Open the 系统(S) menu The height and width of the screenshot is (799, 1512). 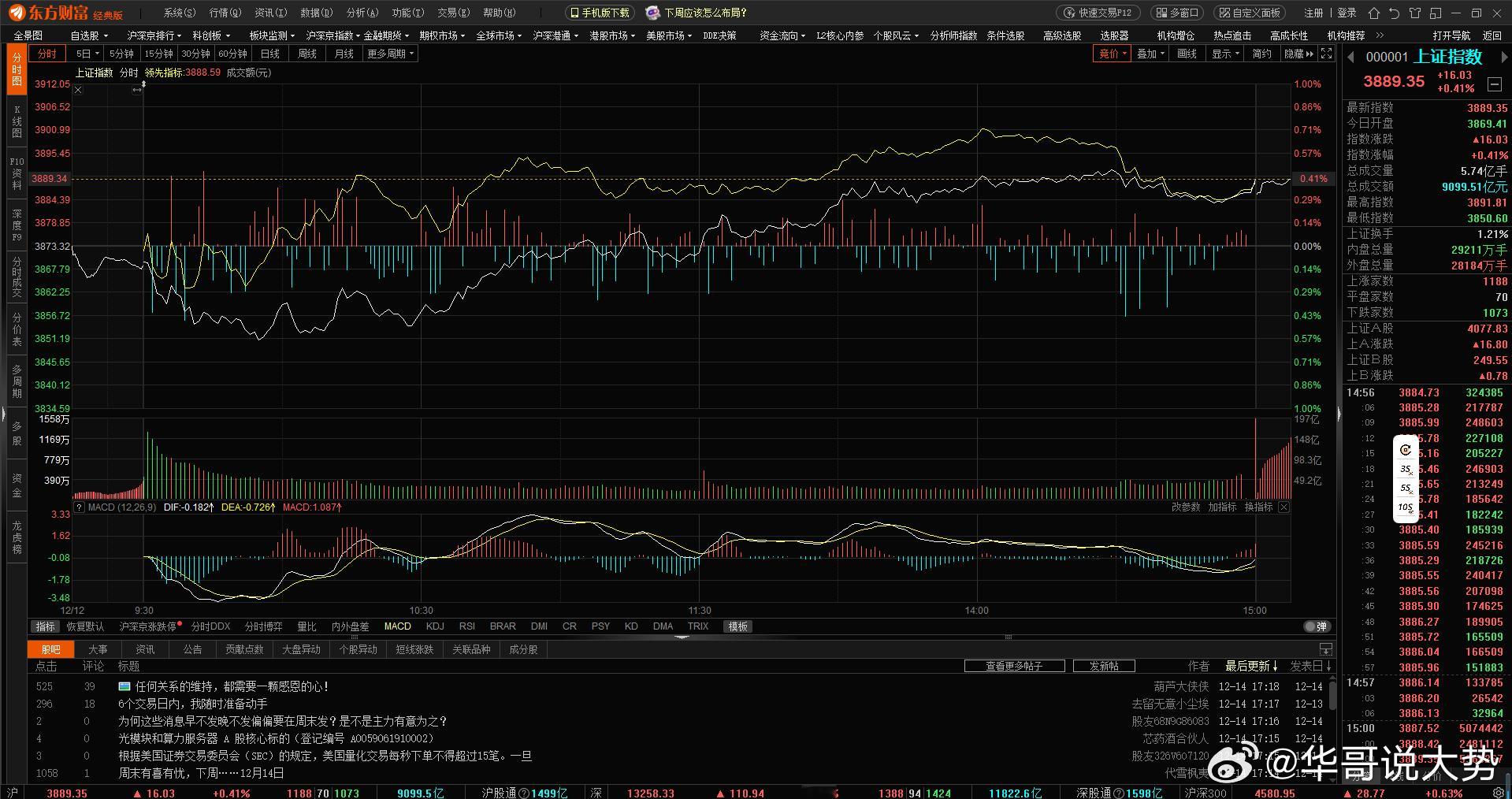click(180, 13)
